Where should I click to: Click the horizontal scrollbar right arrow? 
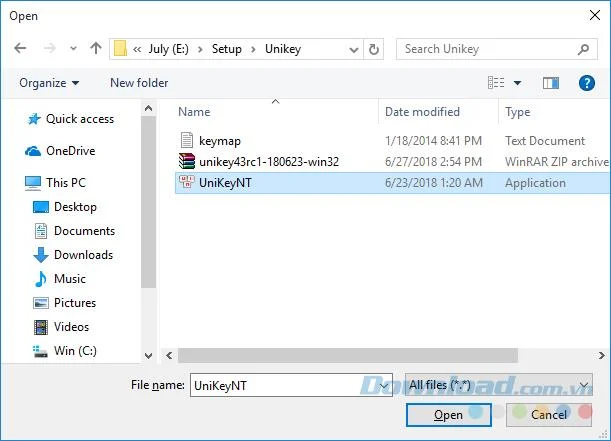coord(602,355)
